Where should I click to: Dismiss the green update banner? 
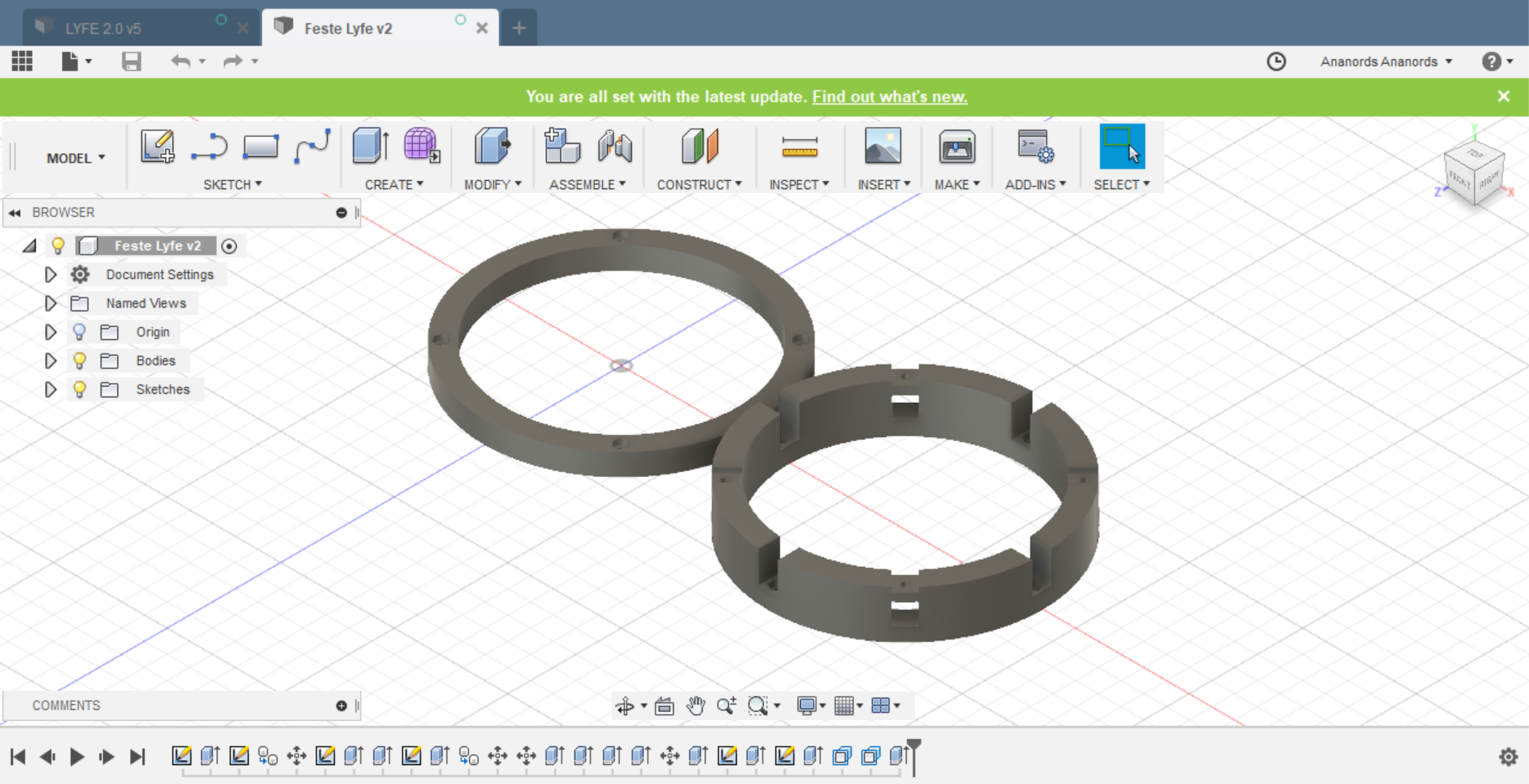coord(1503,97)
